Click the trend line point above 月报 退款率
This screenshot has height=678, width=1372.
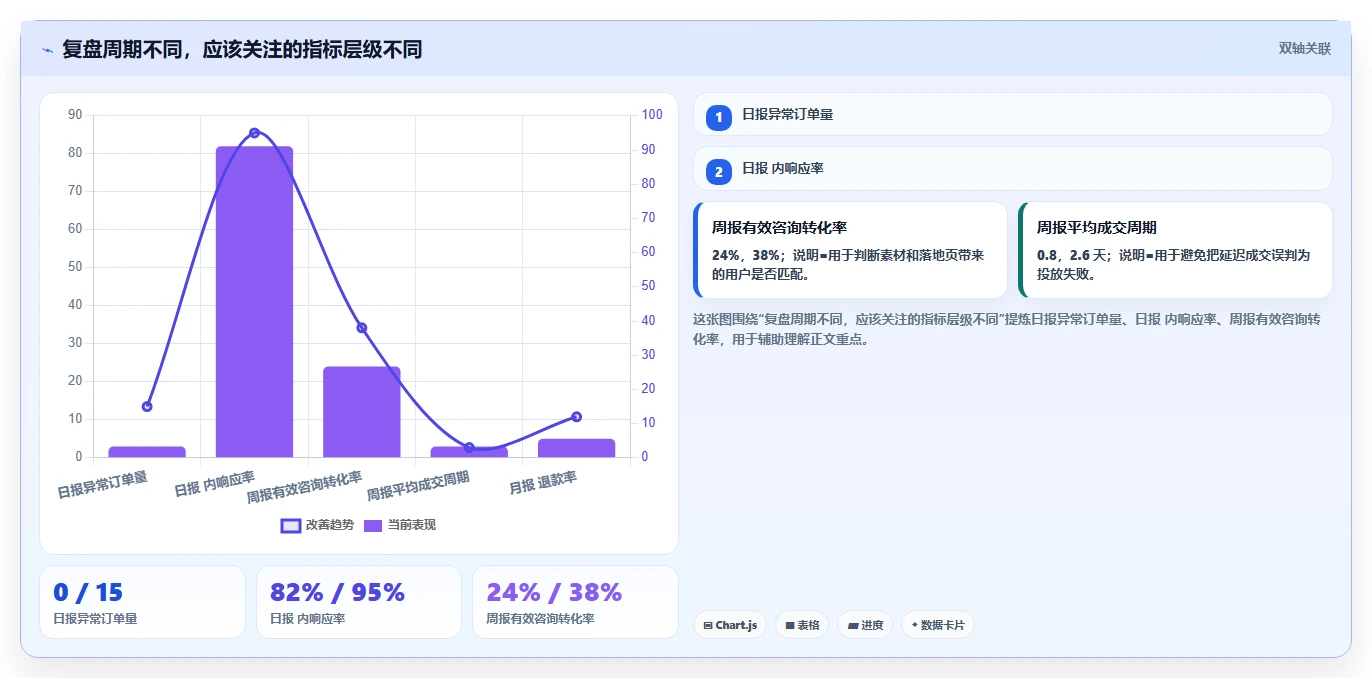[x=576, y=417]
